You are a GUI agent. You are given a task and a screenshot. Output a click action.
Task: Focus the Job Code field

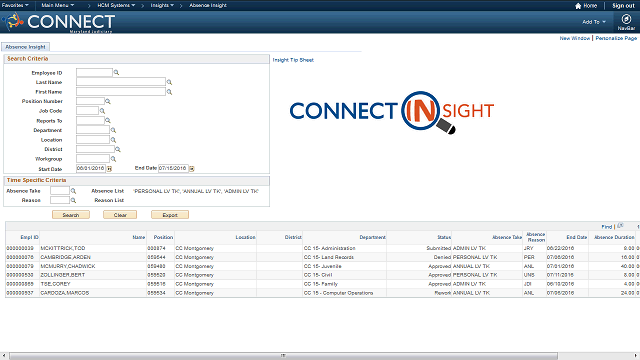pos(87,111)
